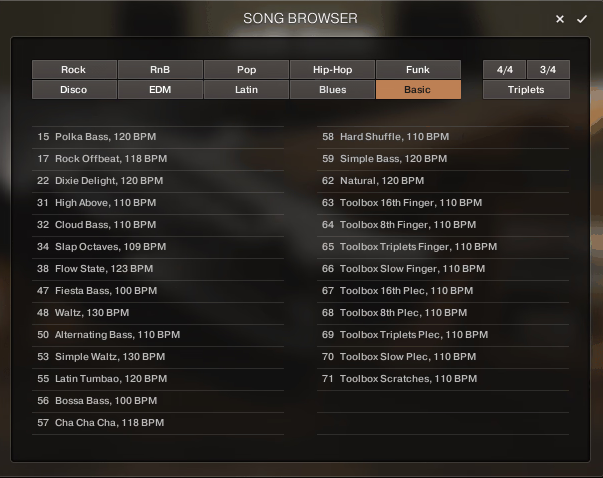The image size is (603, 478).
Task: Deselect the highlighted Basic genre filter
Action: pos(418,90)
